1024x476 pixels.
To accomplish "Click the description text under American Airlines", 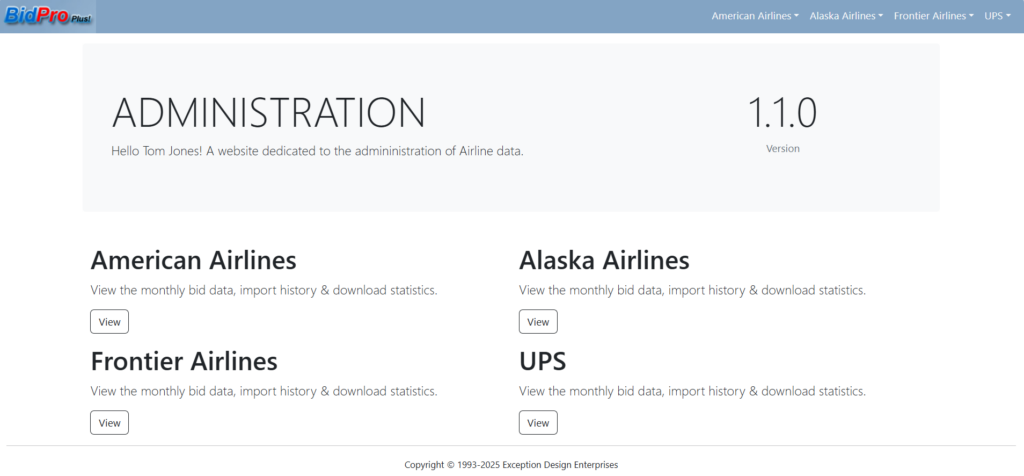I will (263, 290).
